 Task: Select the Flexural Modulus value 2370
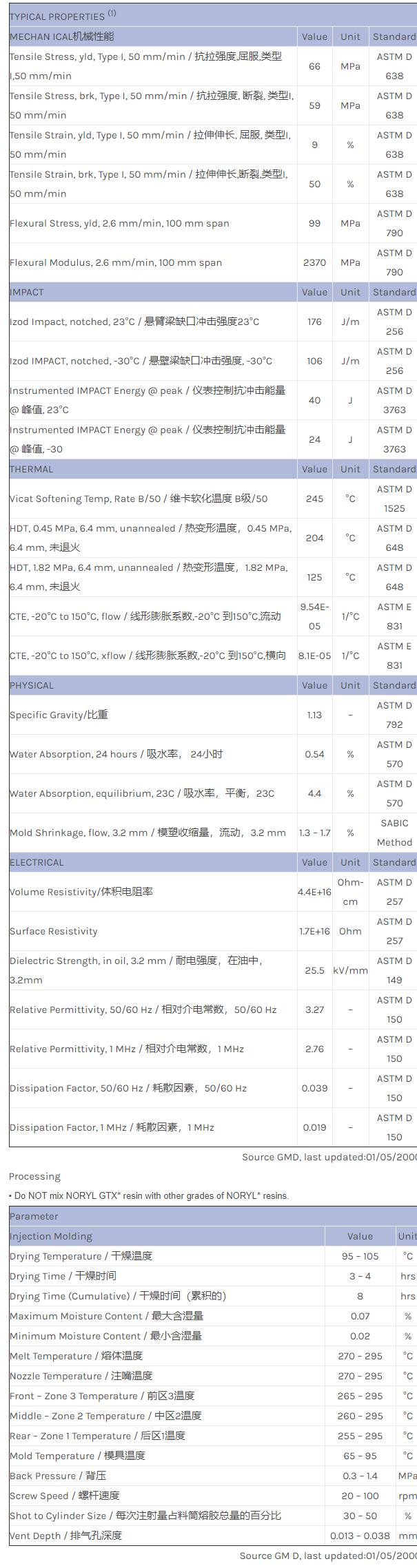tap(314, 262)
